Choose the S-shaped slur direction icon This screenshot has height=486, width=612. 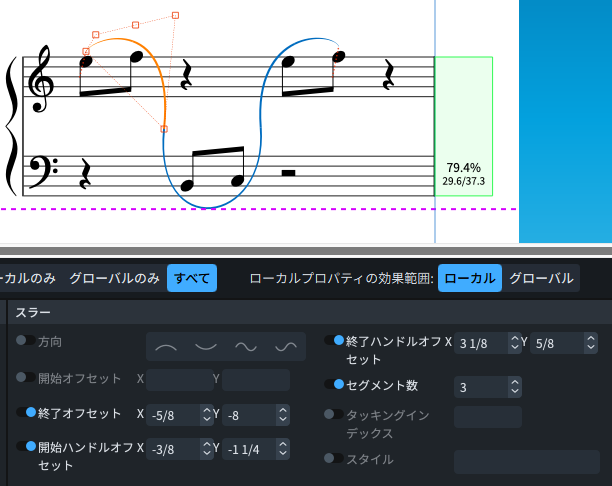(x=246, y=347)
